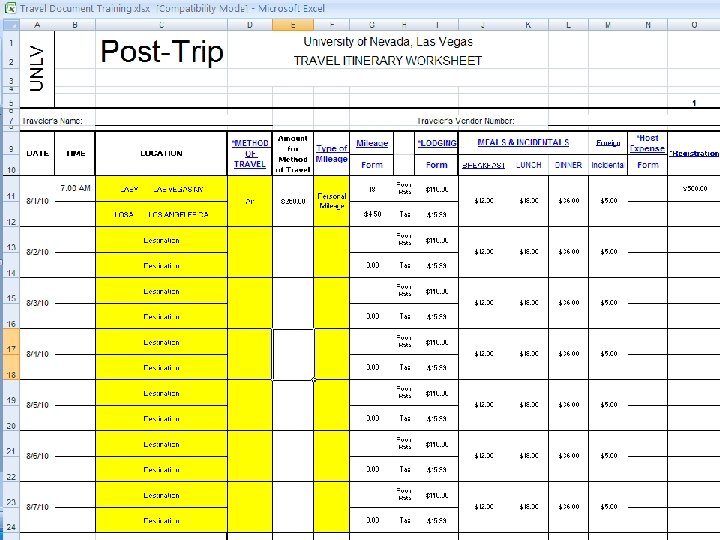Select column O header
Viewport: 720px width, 540px height.
(x=694, y=25)
